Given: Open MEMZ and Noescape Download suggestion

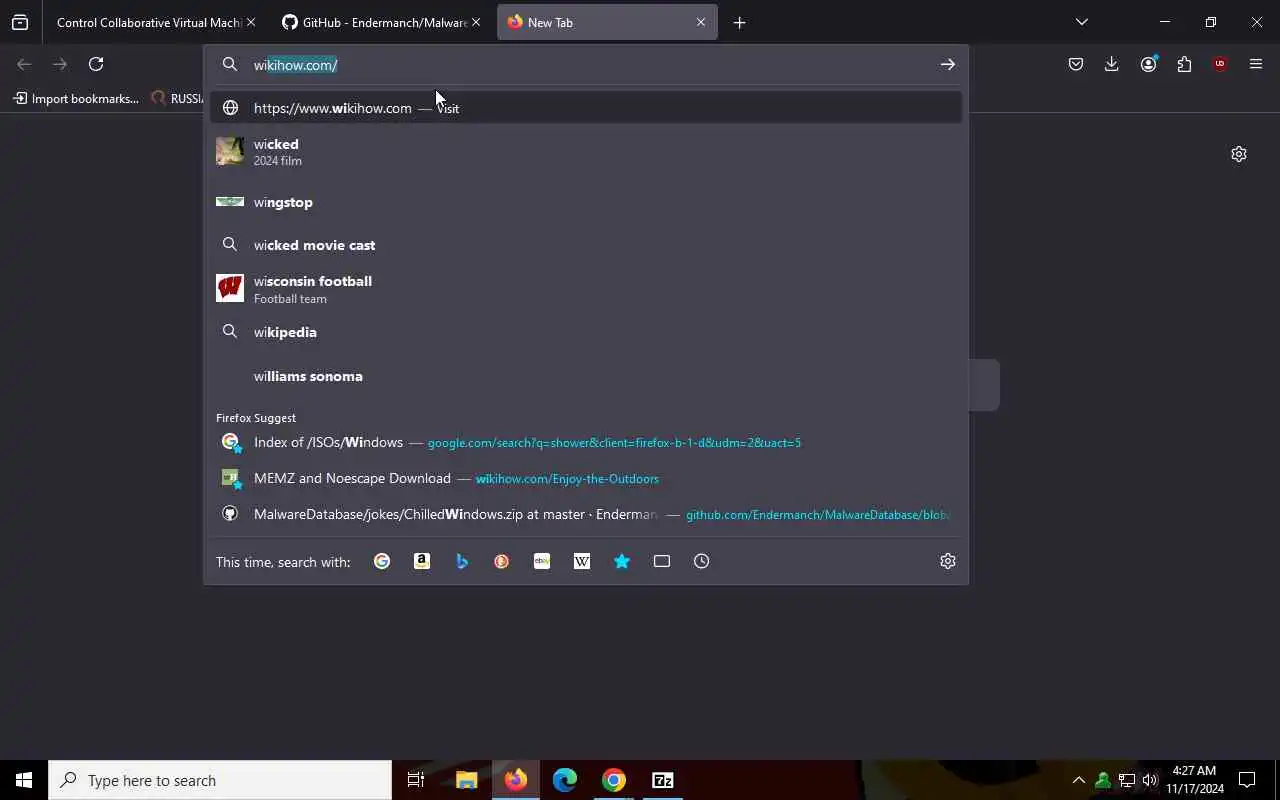Looking at the screenshot, I should pyautogui.click(x=586, y=478).
